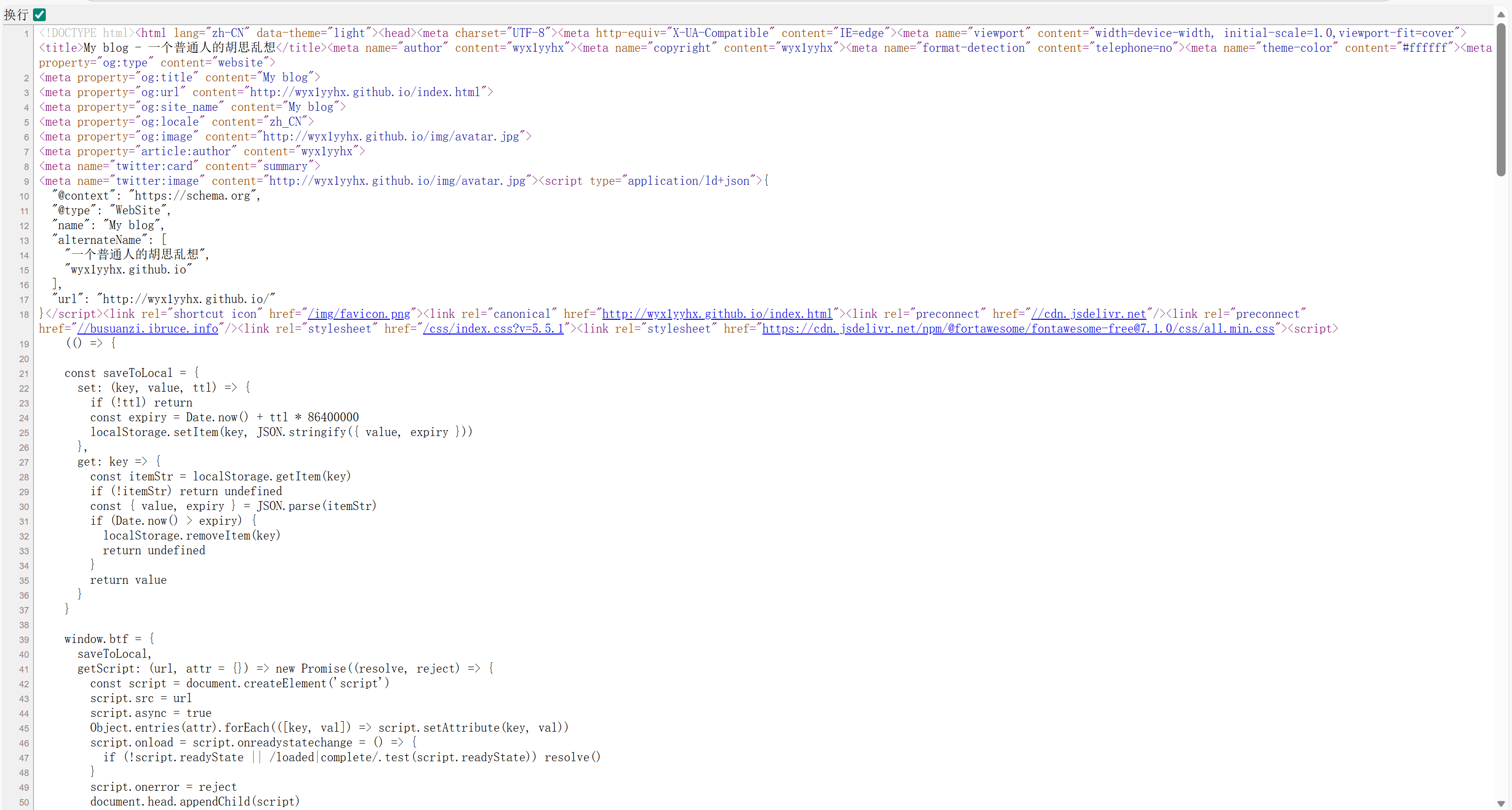Image resolution: width=1512 pixels, height=810 pixels.
Task: Click the scrollbar up arrow
Action: point(1501,14)
